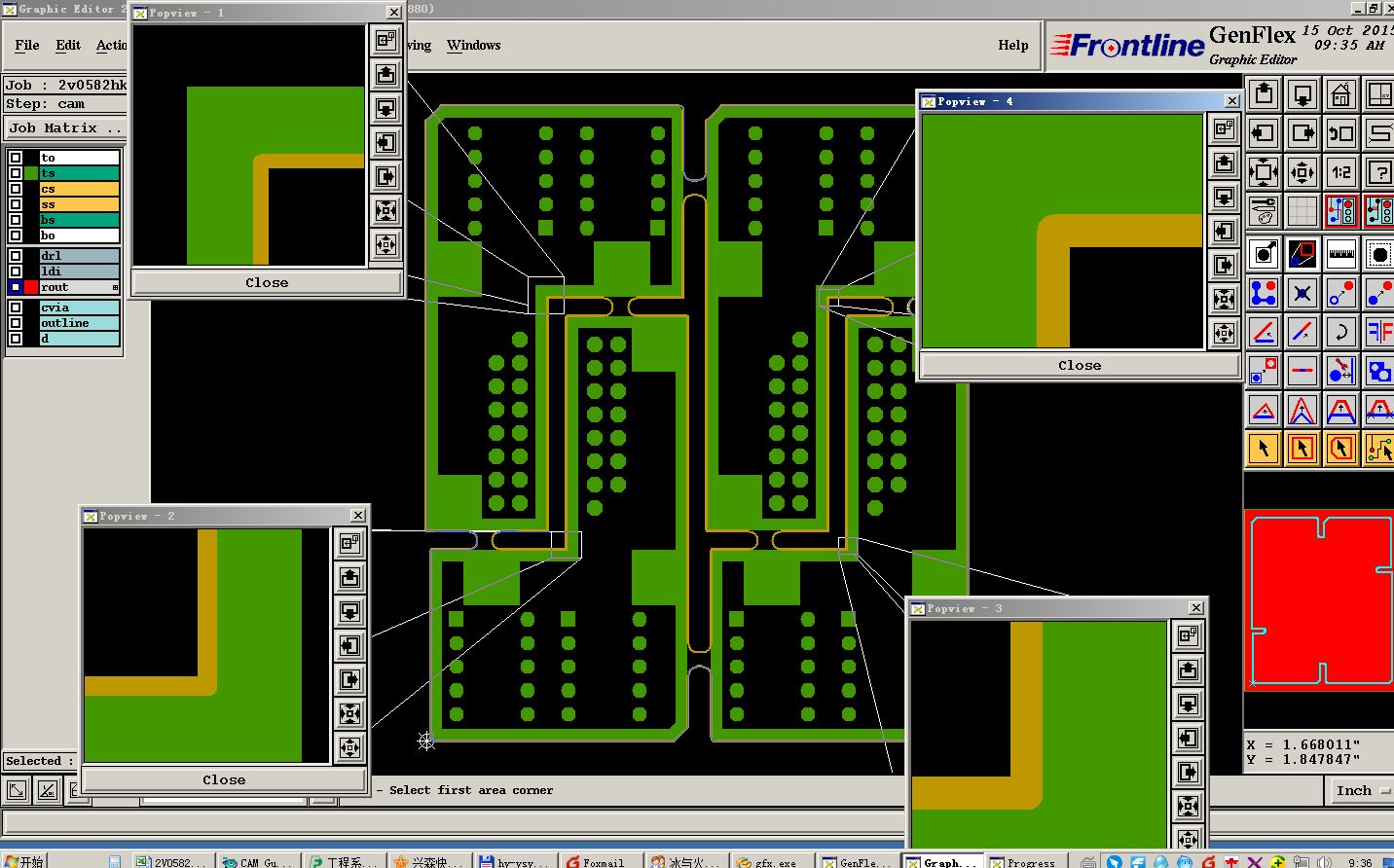Toggle the 'rout' layer checkbox
The width and height of the screenshot is (1394, 868).
pyautogui.click(x=16, y=286)
